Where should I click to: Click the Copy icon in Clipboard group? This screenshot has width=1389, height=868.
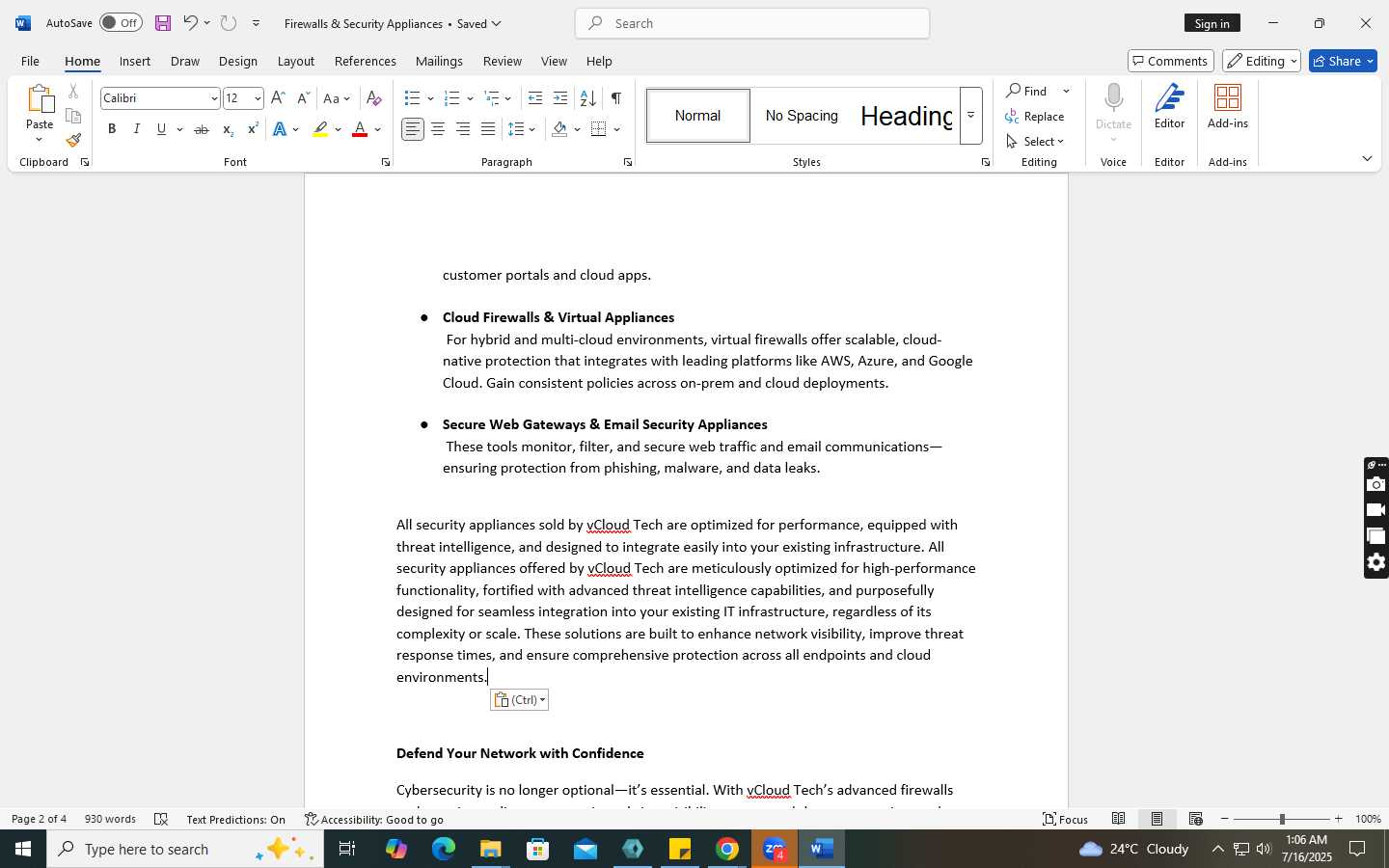pyautogui.click(x=73, y=116)
